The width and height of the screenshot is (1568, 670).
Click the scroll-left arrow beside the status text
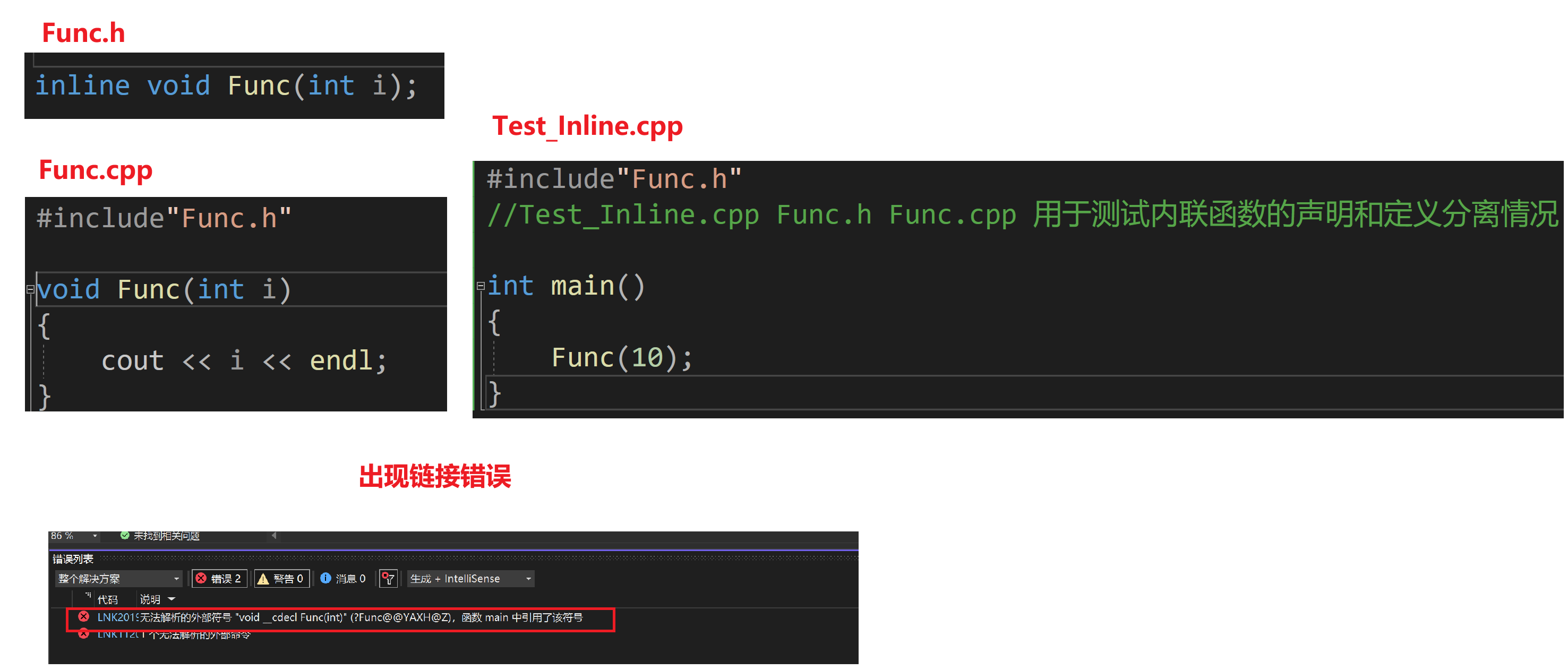pyautogui.click(x=274, y=536)
